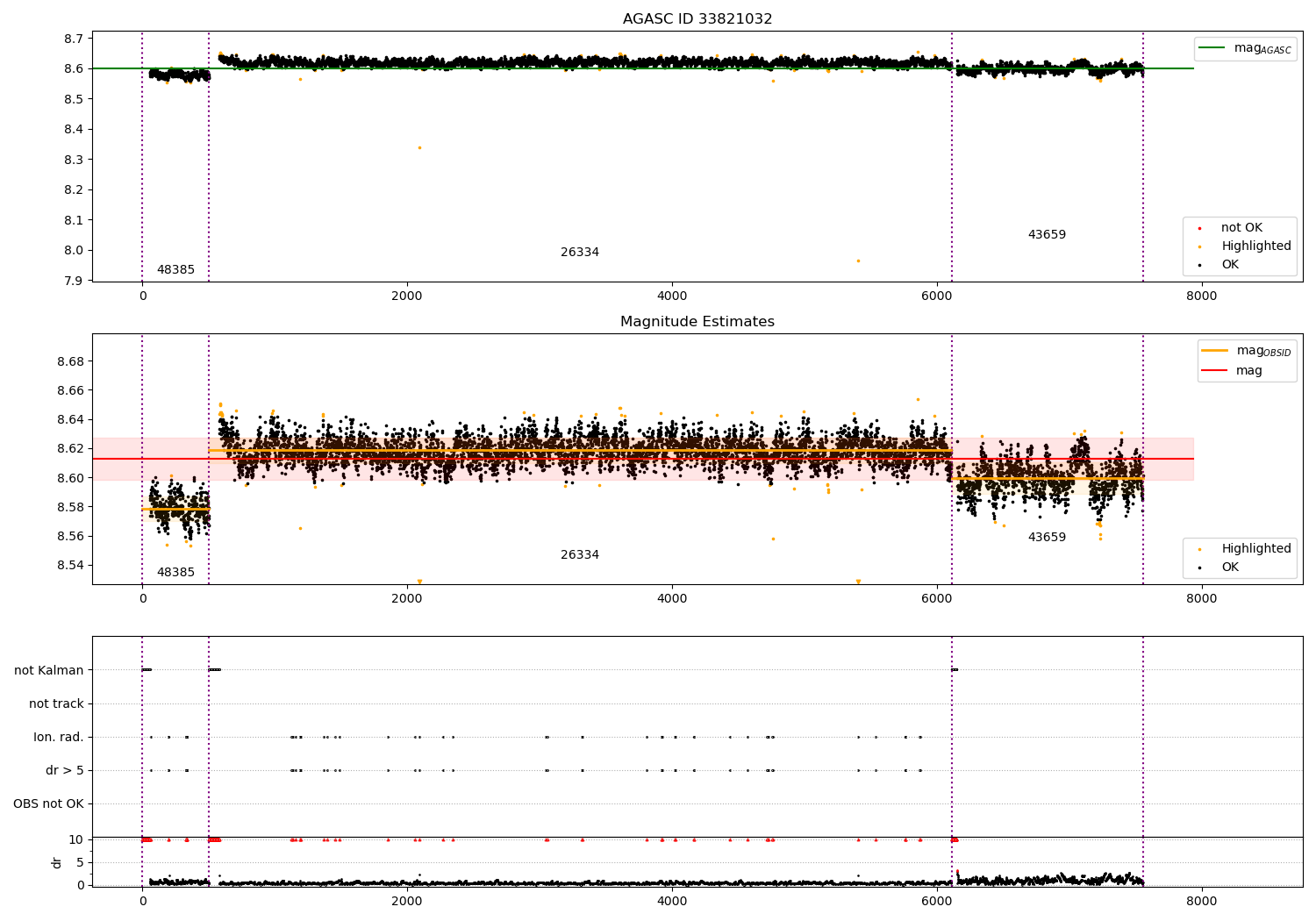Click the 5 tick label on dr axis
Screen dimensions: 1316x921
click(x=80, y=862)
